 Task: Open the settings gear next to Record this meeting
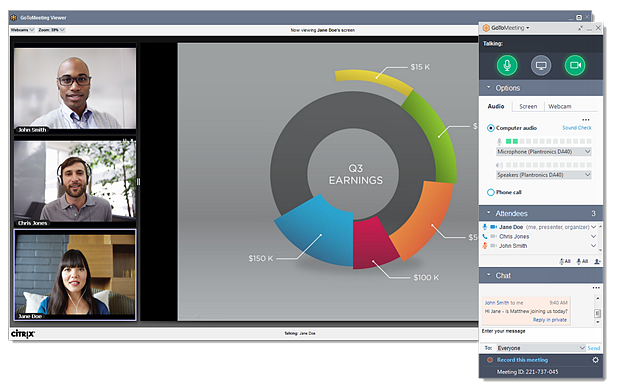[595, 360]
